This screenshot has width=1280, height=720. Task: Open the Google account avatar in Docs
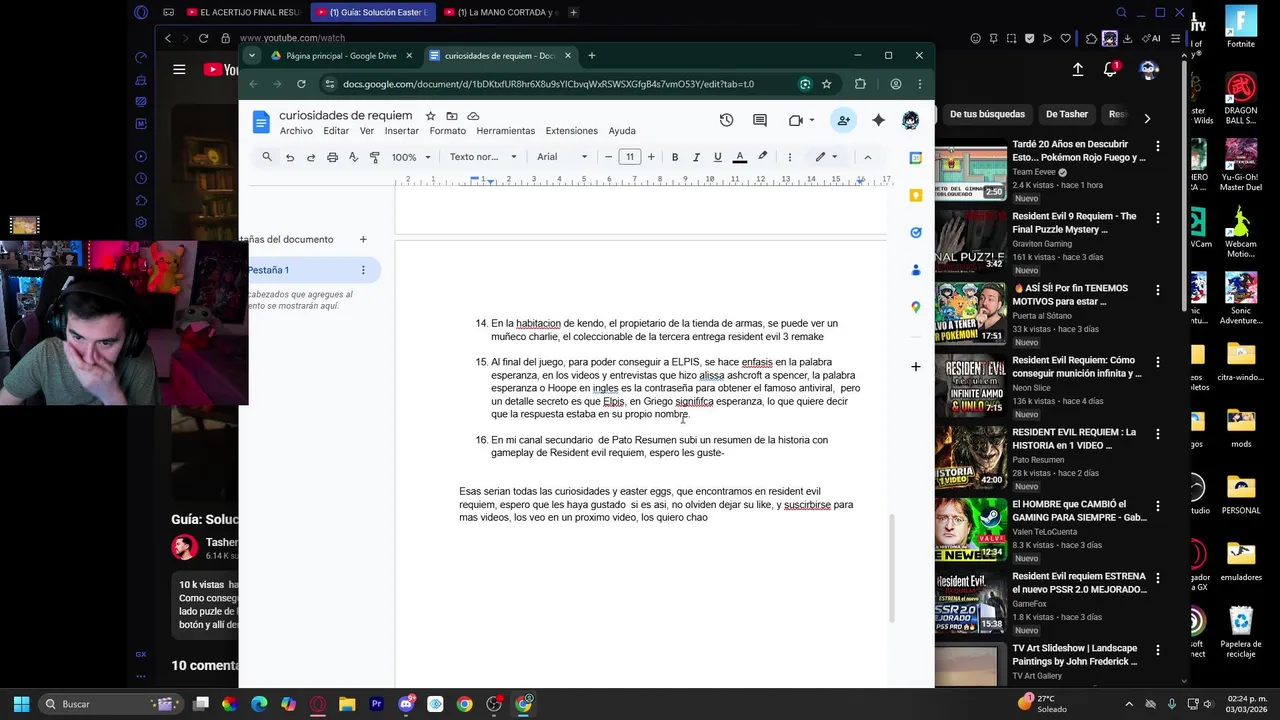click(x=910, y=120)
